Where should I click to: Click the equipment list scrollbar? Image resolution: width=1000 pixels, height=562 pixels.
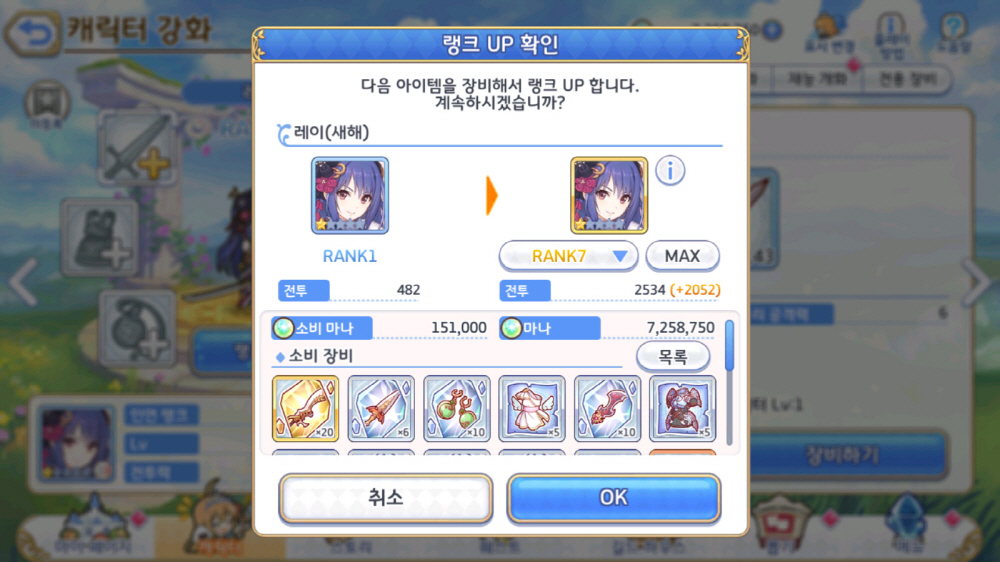click(x=730, y=383)
